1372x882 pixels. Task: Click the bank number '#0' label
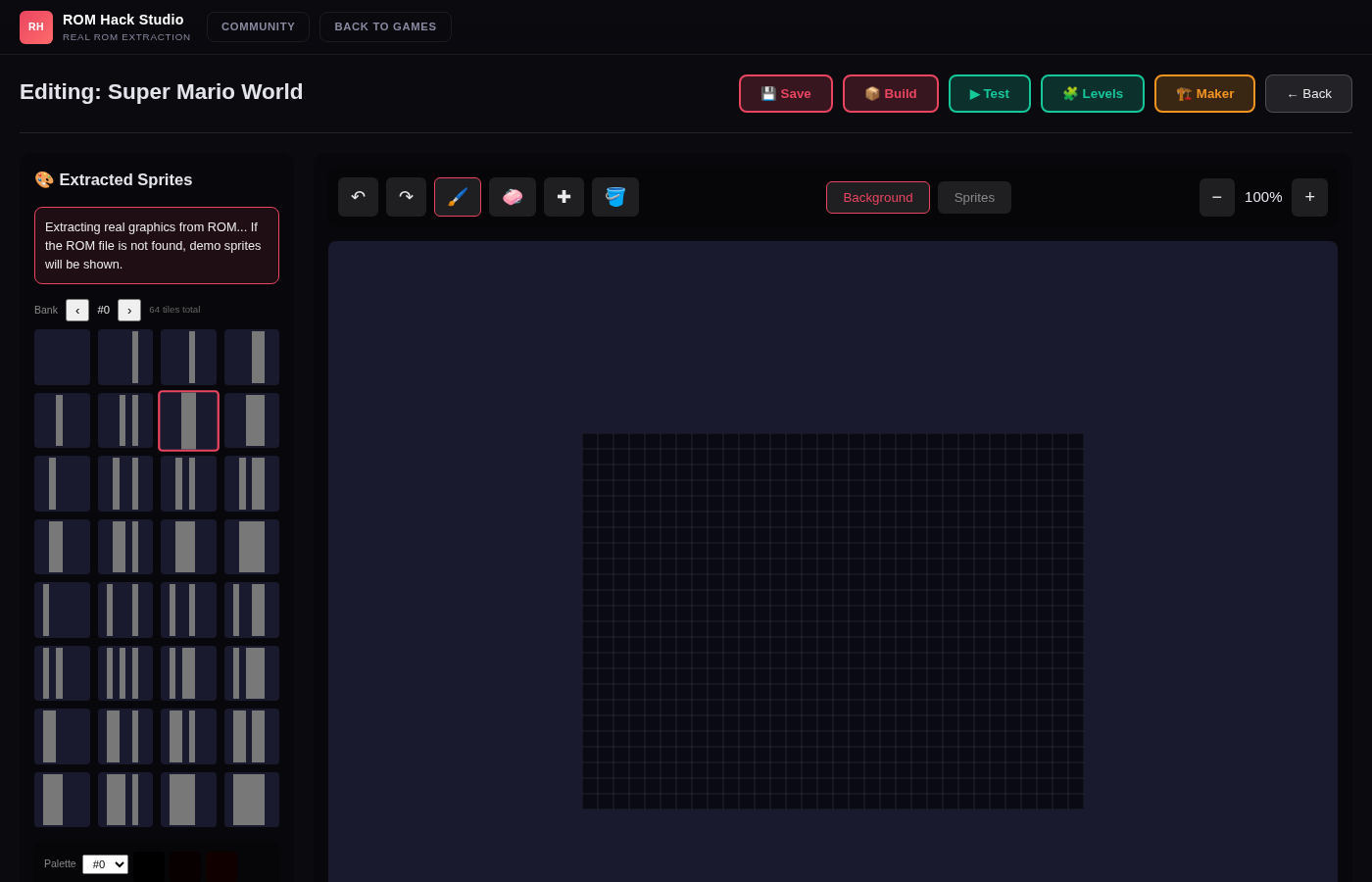tap(104, 310)
